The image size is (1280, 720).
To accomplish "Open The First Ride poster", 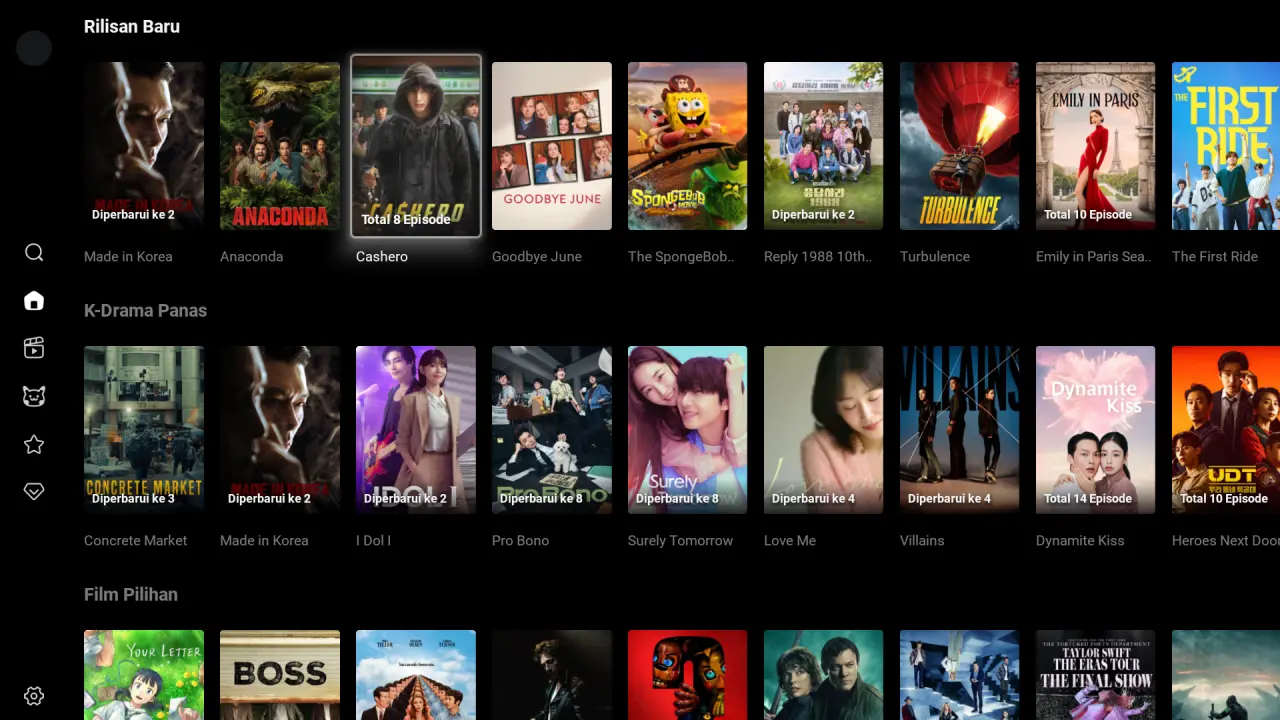I will click(1226, 146).
